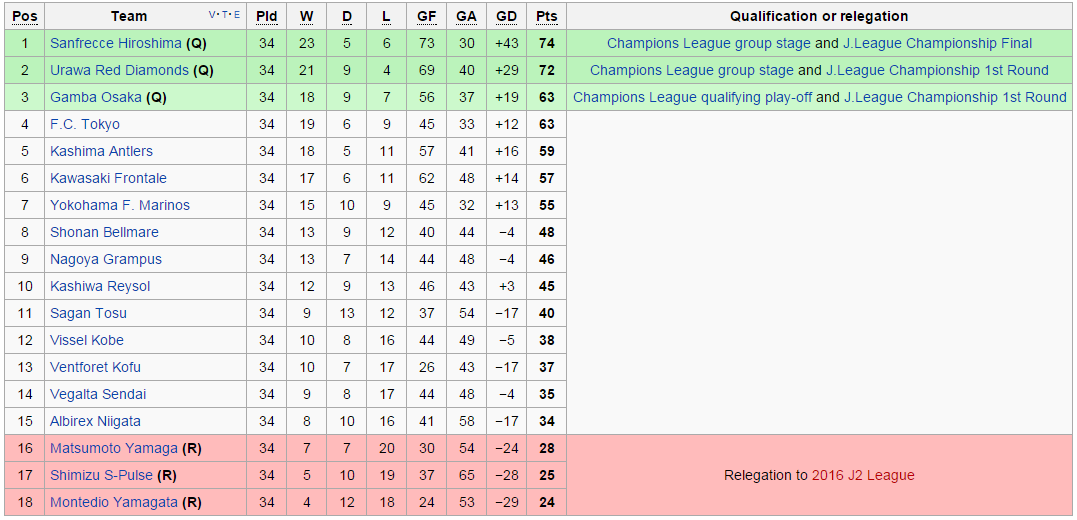Click the GD column header

[506, 16]
